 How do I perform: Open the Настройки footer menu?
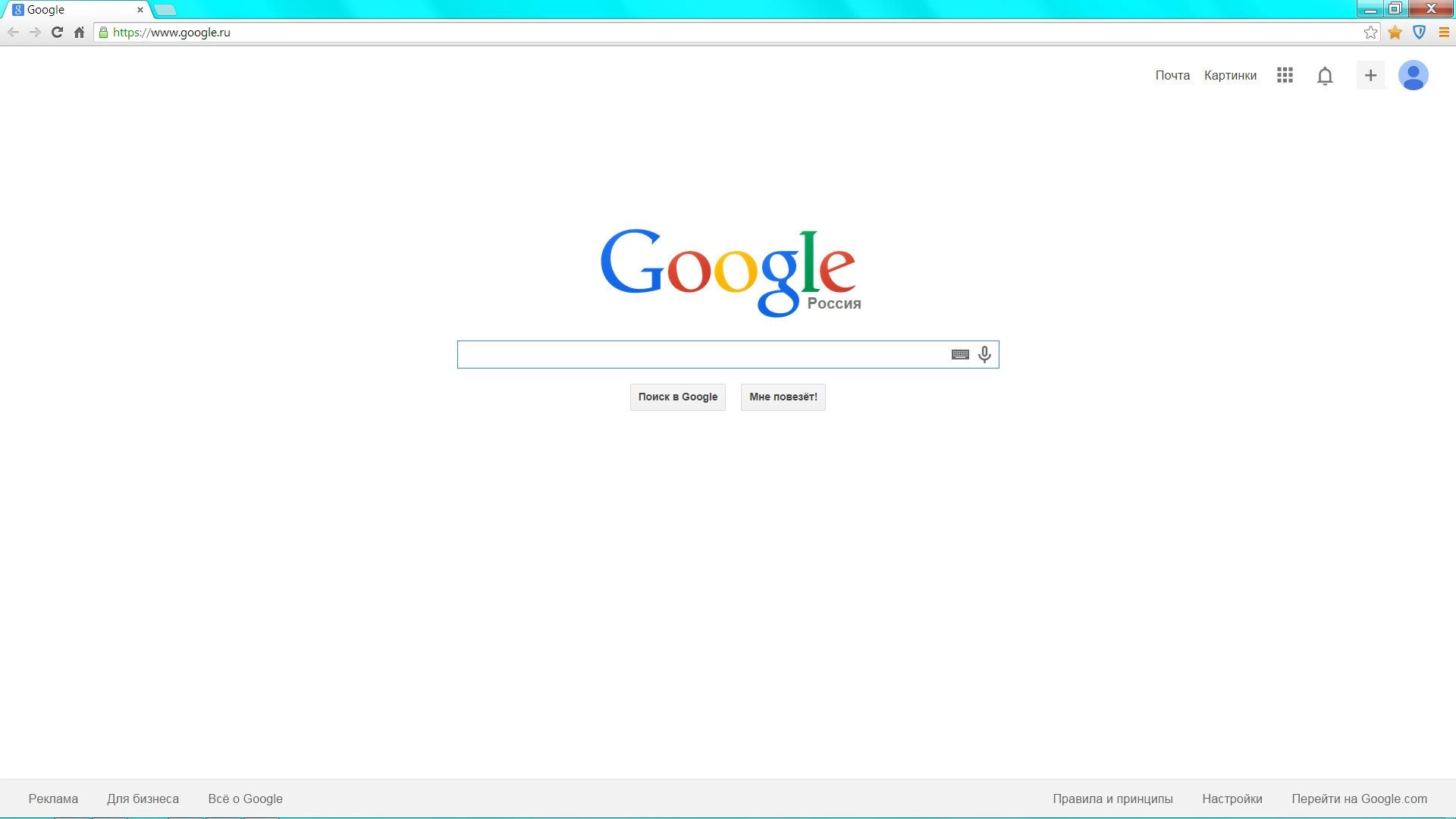(x=1232, y=799)
